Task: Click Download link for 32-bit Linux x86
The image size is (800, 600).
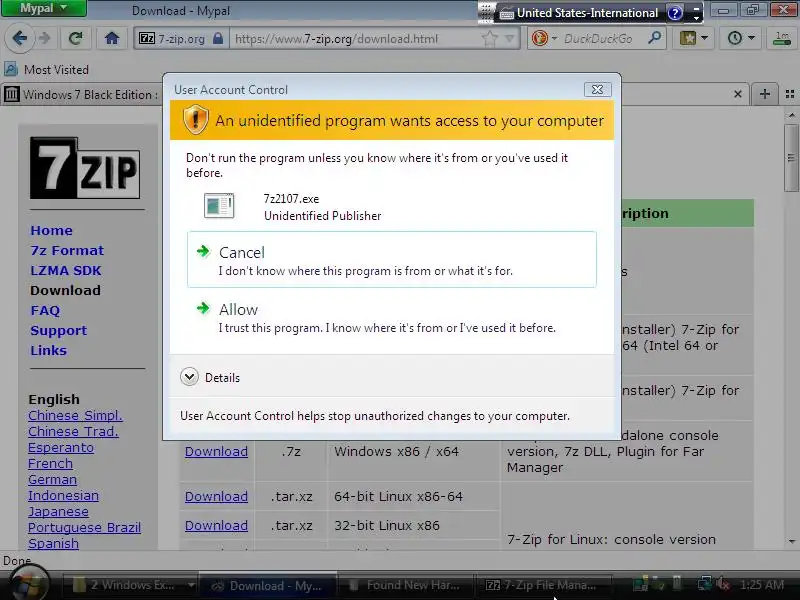Action: (x=216, y=526)
